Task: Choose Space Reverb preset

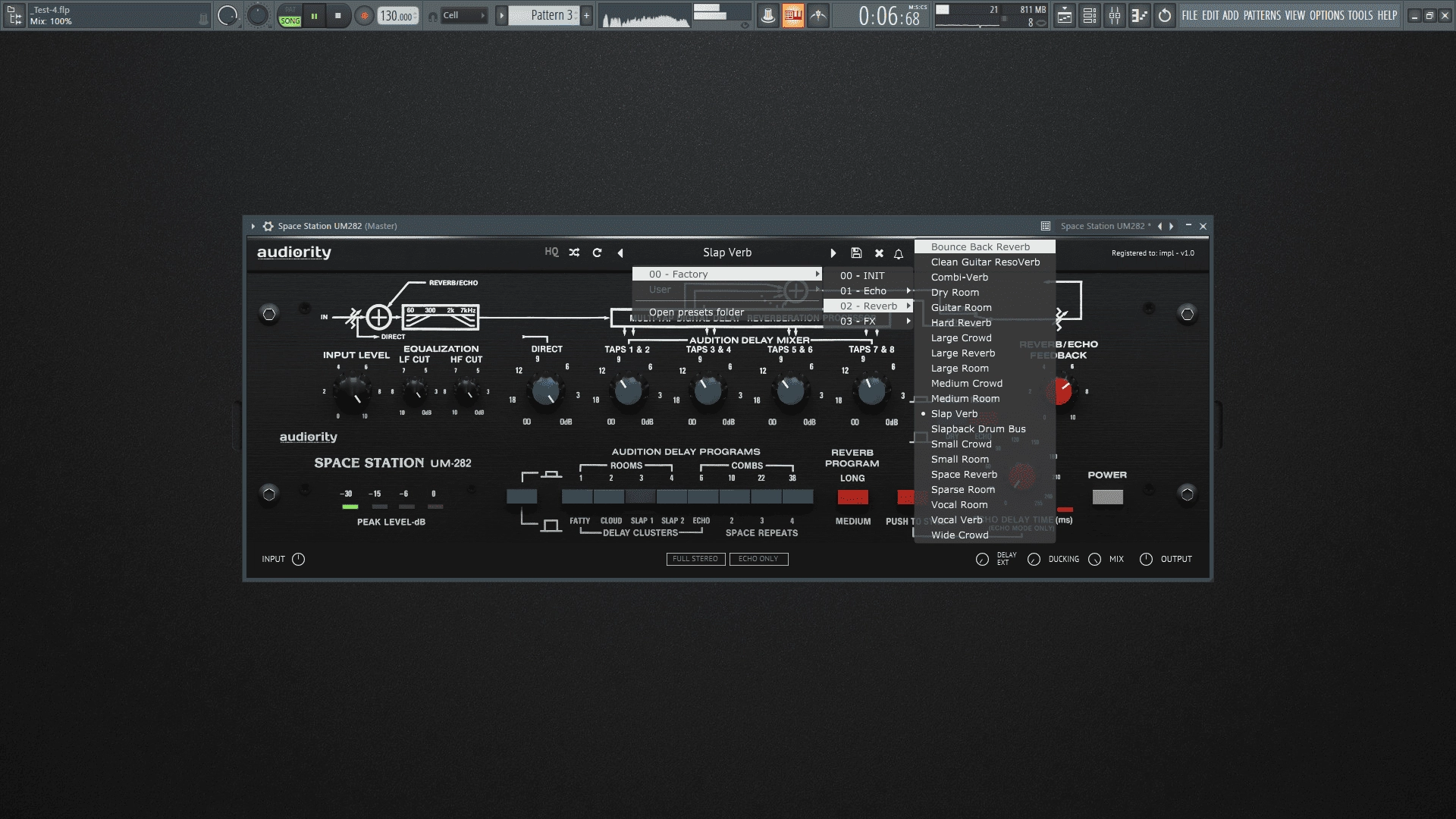Action: [x=984, y=474]
